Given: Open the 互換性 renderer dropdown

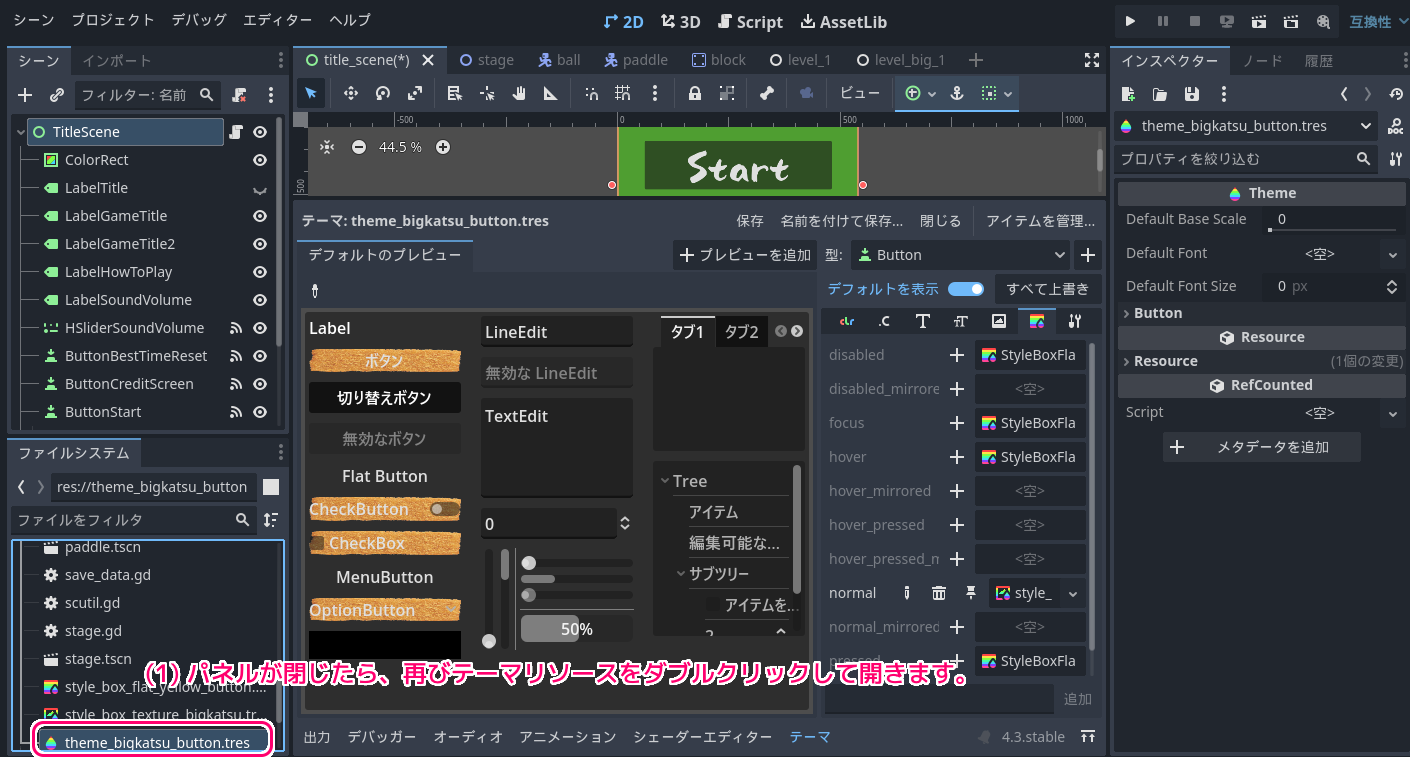Looking at the screenshot, I should [1378, 21].
